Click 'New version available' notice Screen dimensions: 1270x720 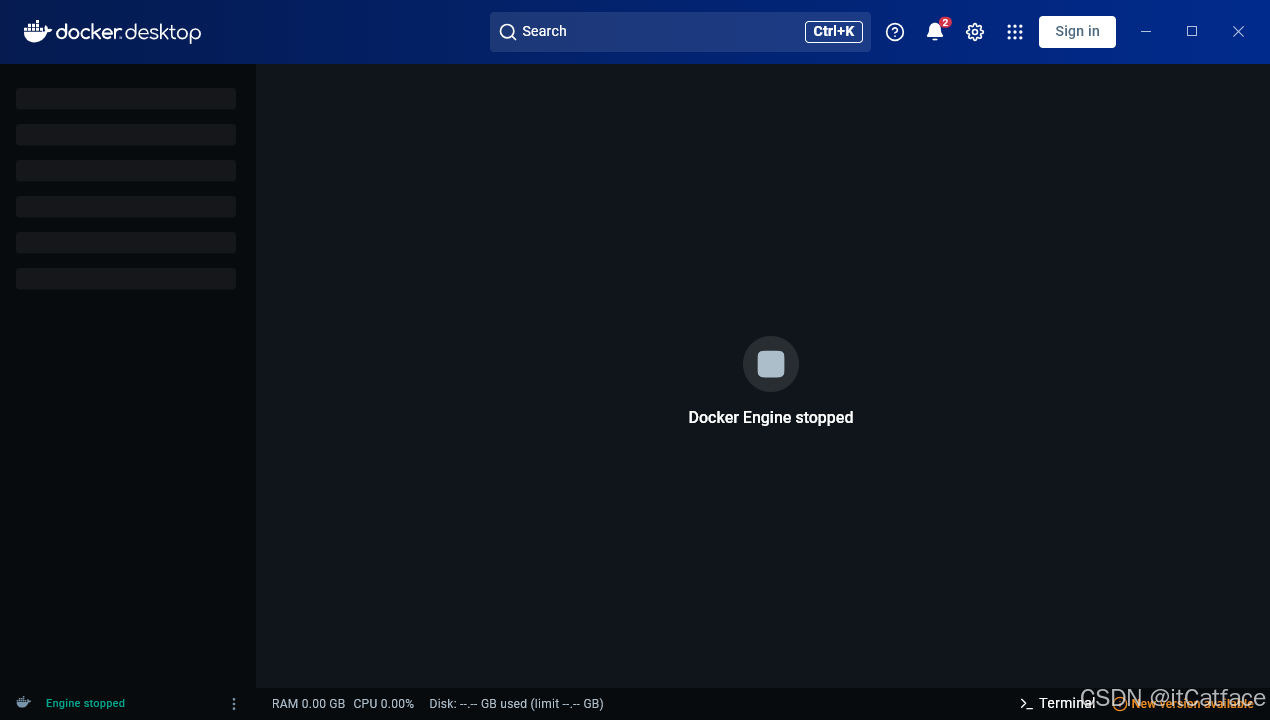point(1183,704)
